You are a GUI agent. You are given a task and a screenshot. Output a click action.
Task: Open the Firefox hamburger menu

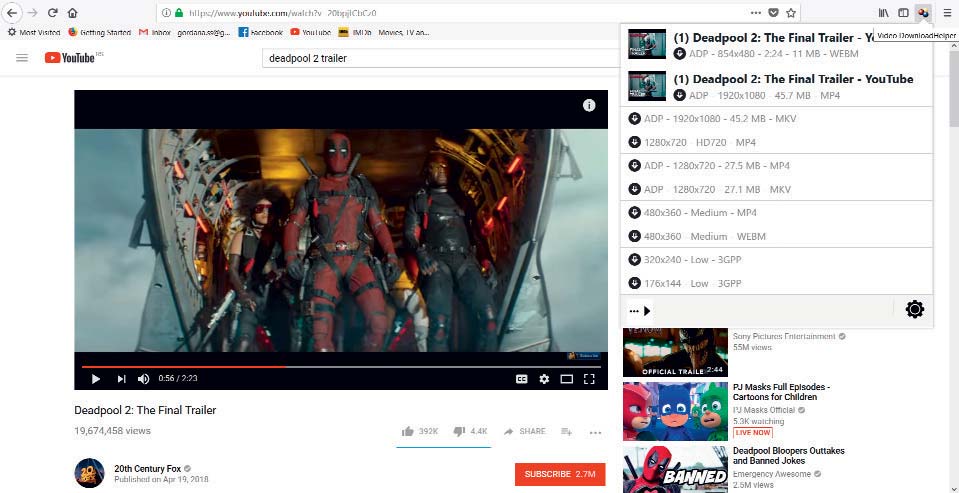tap(947, 13)
